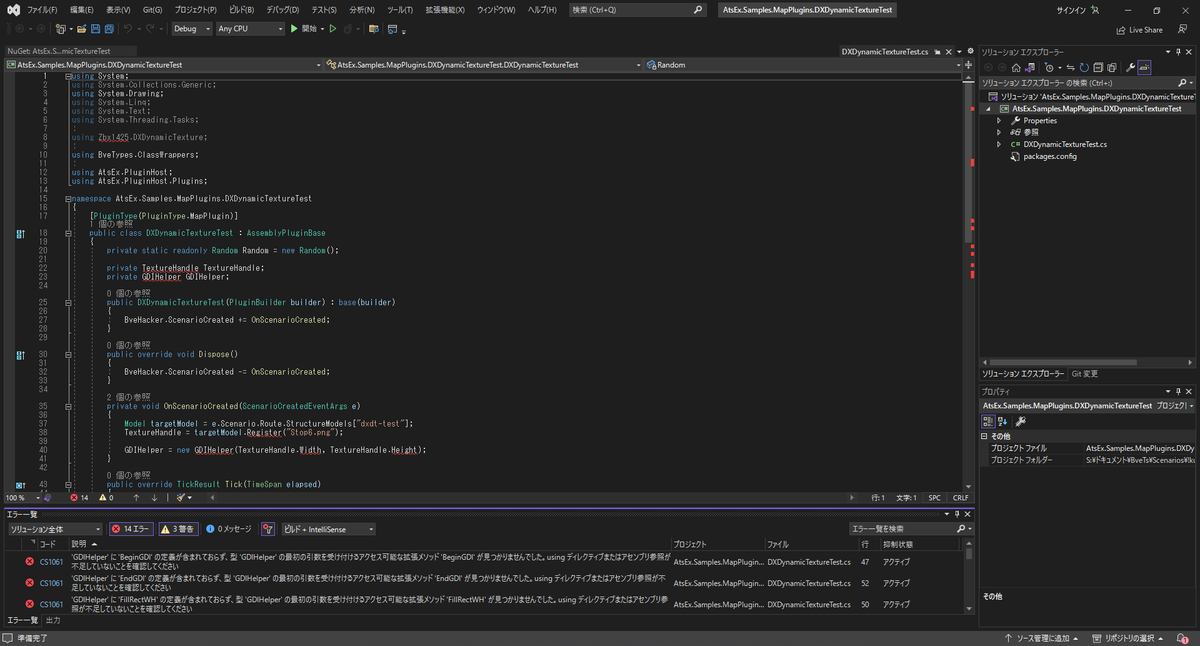Click the 検索 (Ctrl+Q) search box
Screen dimensions: 1200x646
coord(637,9)
